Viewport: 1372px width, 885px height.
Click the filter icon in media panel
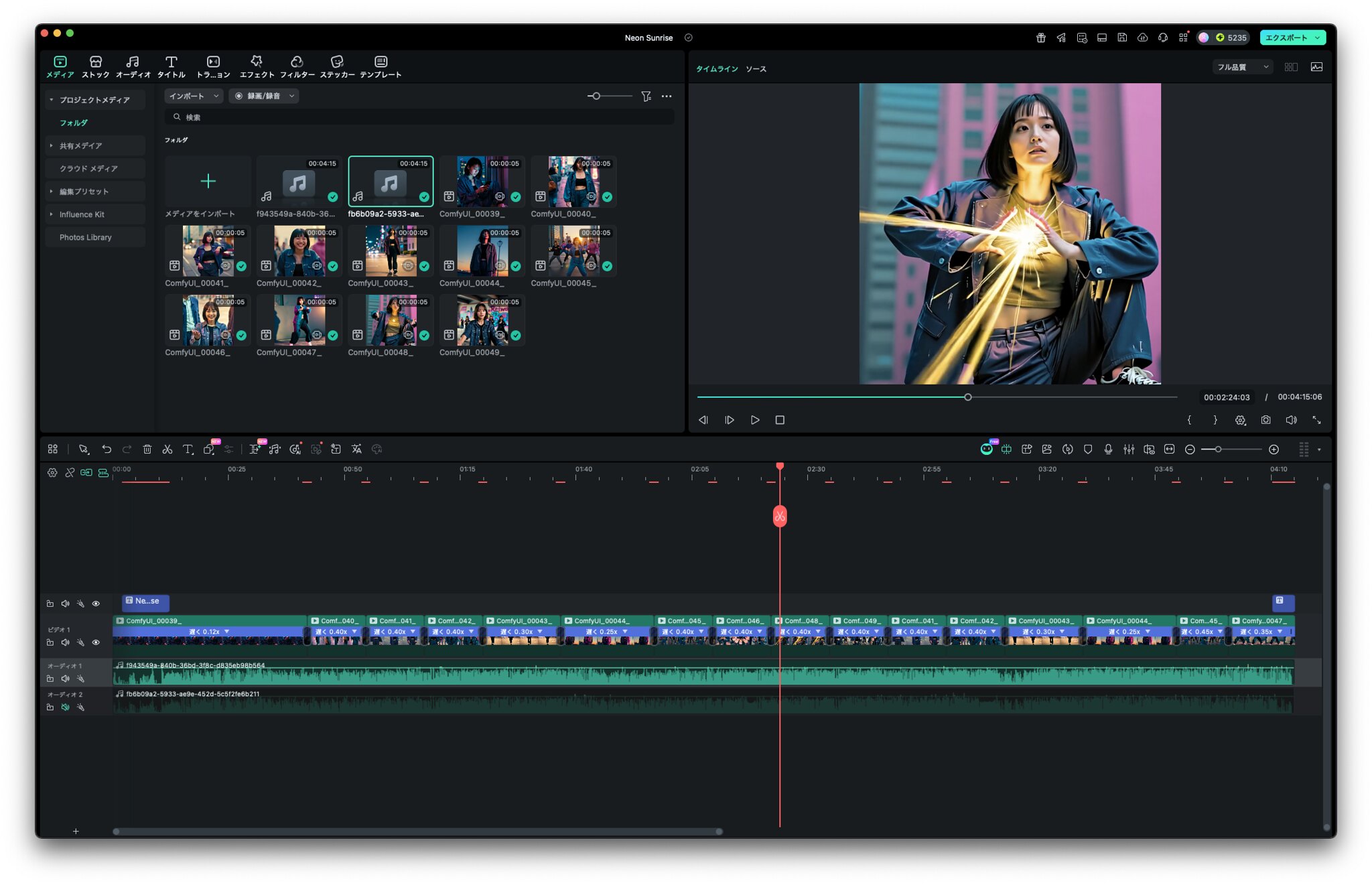click(646, 96)
